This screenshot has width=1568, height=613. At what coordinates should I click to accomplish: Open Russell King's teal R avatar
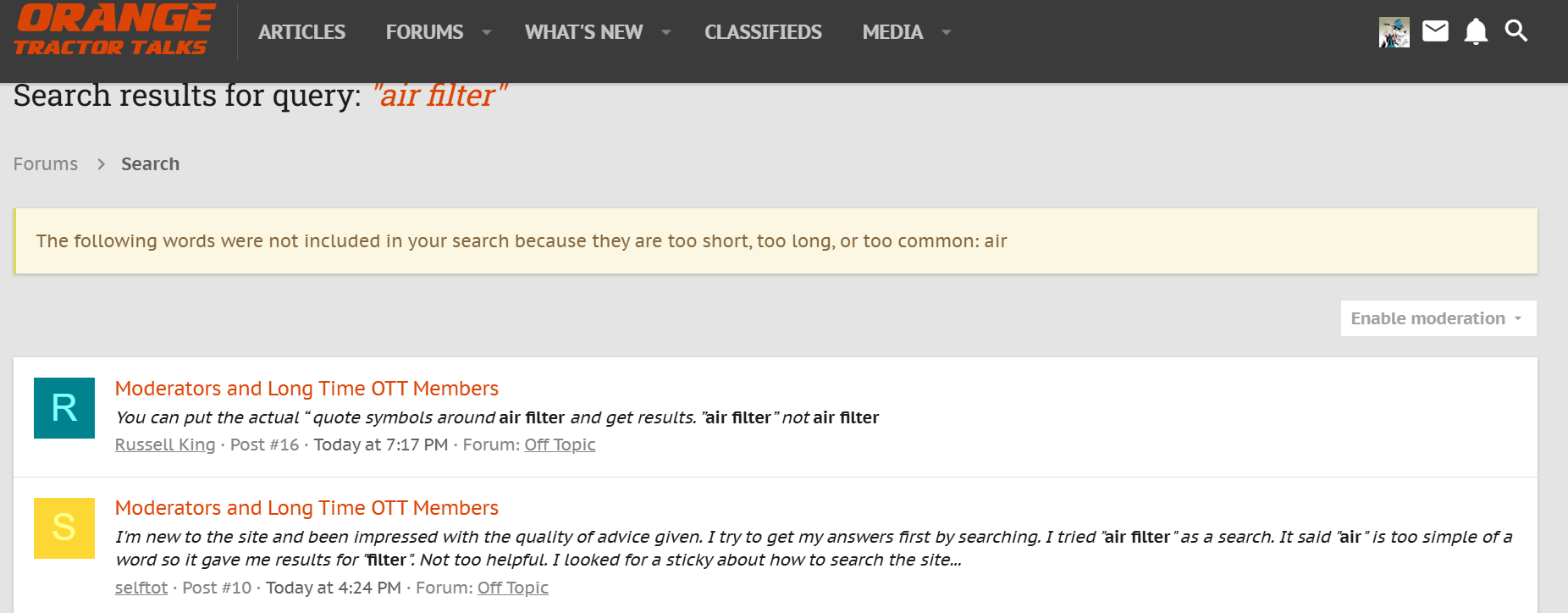(64, 408)
